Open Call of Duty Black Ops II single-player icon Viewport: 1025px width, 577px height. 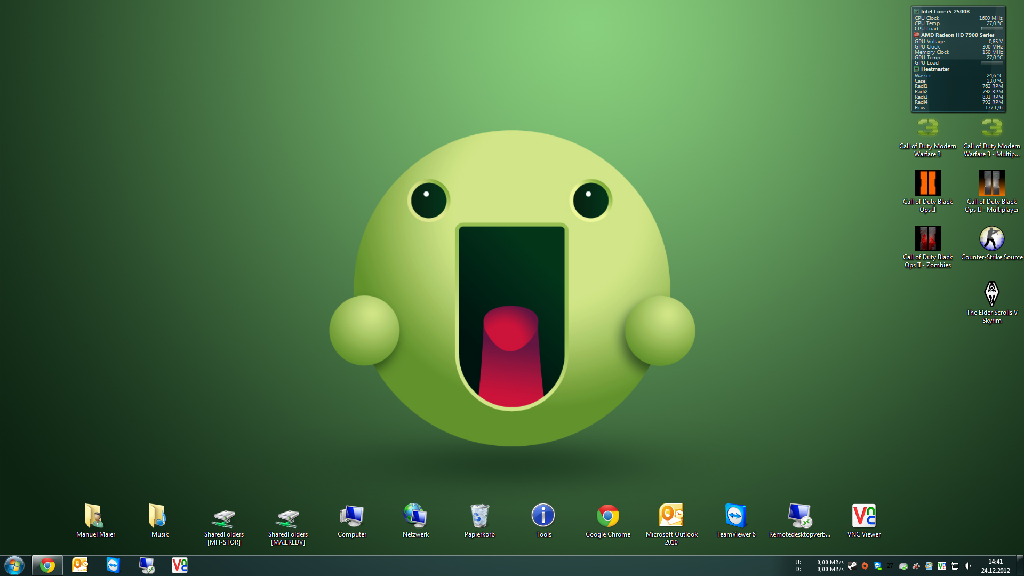[927, 184]
